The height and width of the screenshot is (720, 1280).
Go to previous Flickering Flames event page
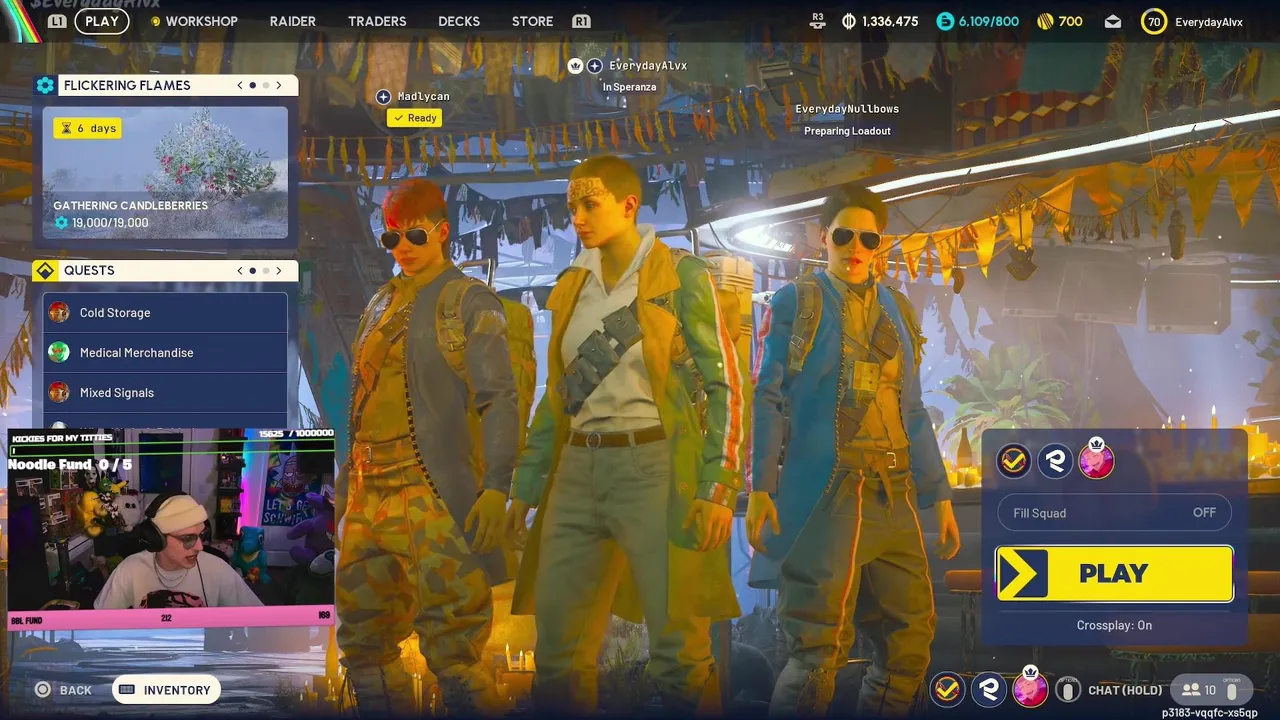[x=240, y=85]
